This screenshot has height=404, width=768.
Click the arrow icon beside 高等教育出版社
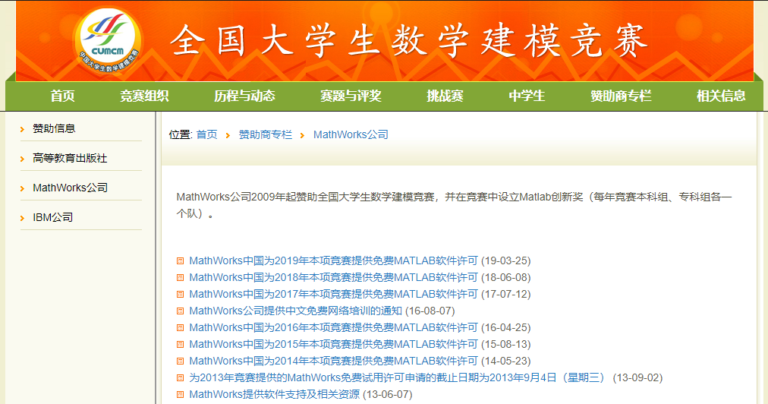23,158
